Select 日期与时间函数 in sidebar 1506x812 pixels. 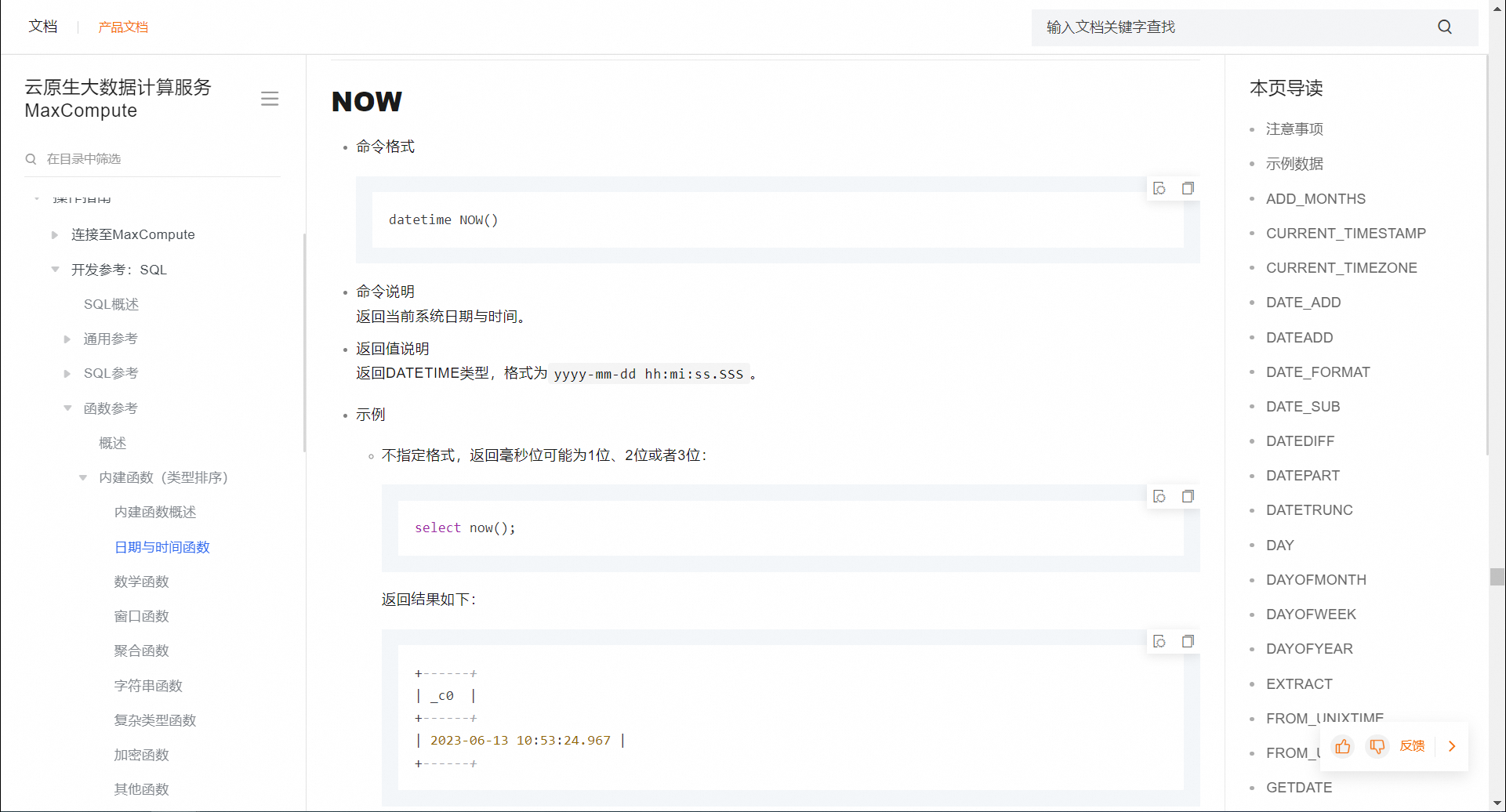(x=162, y=547)
